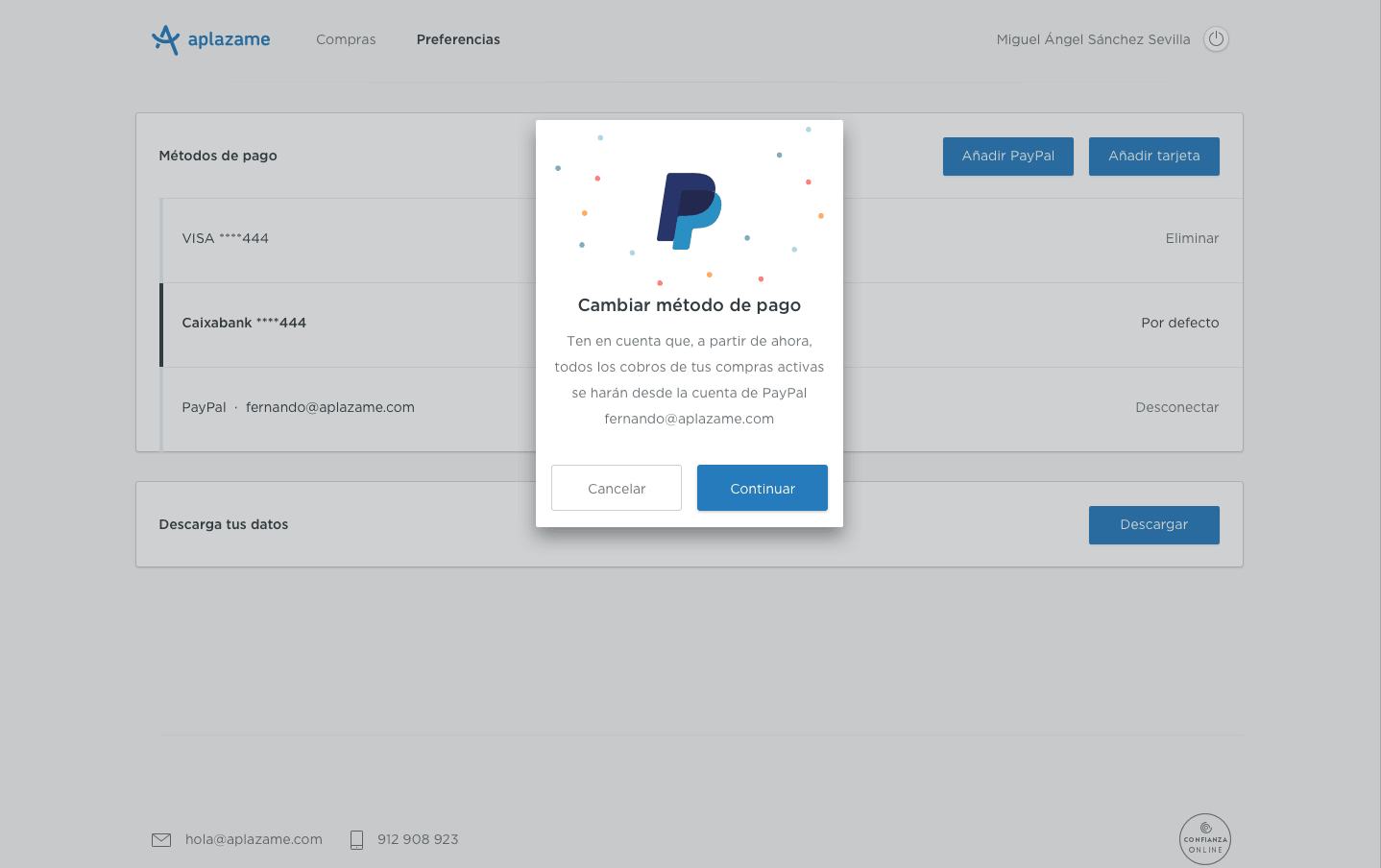Click the power logout icon
This screenshot has height=868, width=1381.
[1216, 39]
